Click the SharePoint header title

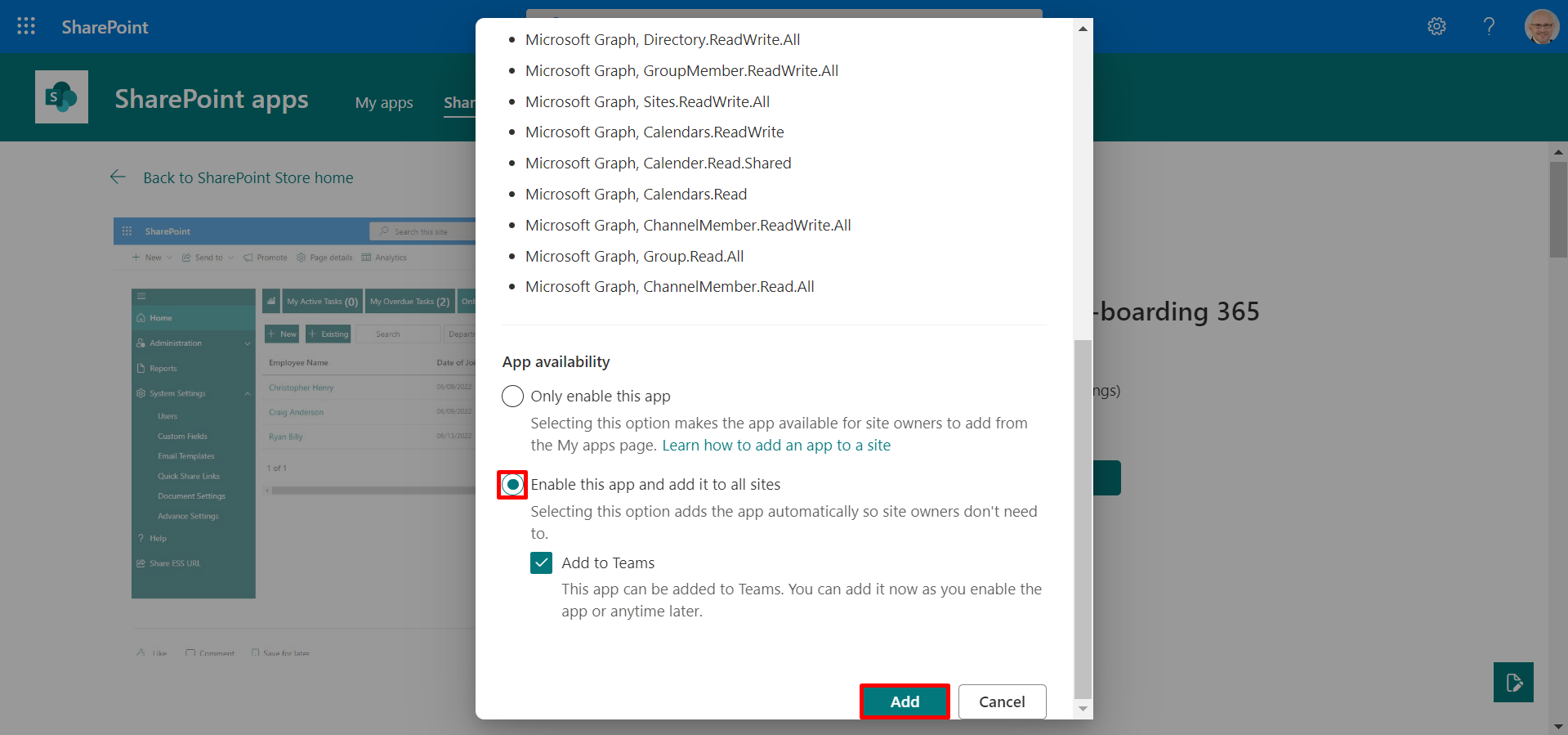point(105,27)
